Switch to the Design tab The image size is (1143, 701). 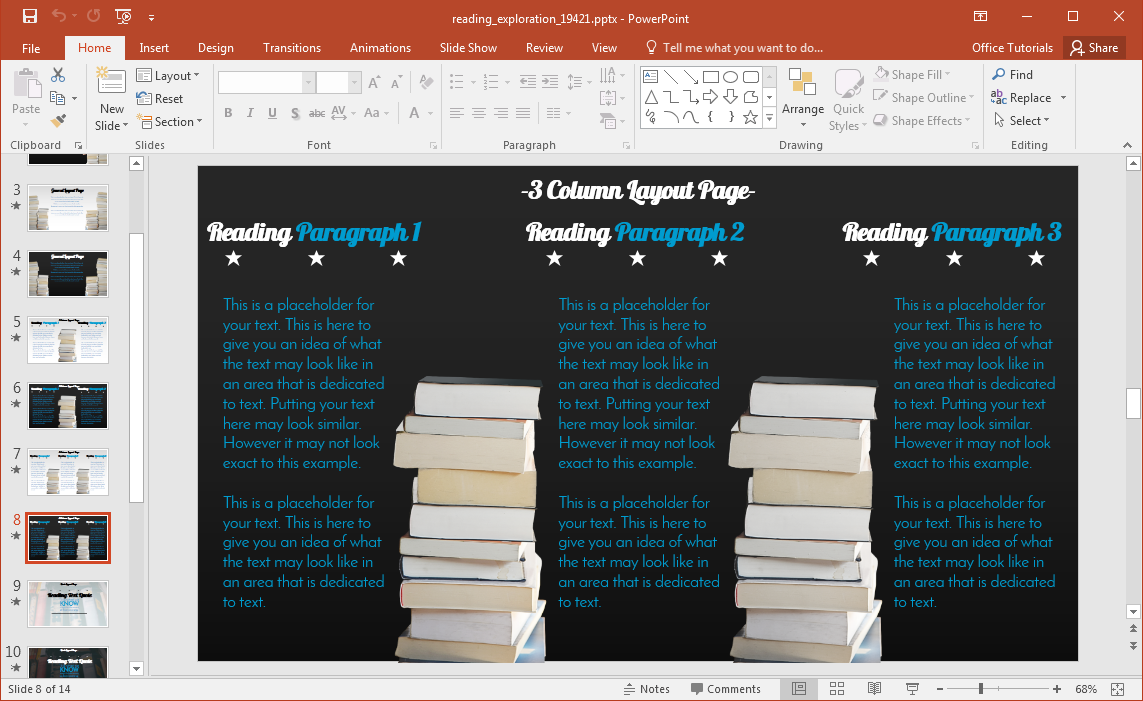[215, 48]
